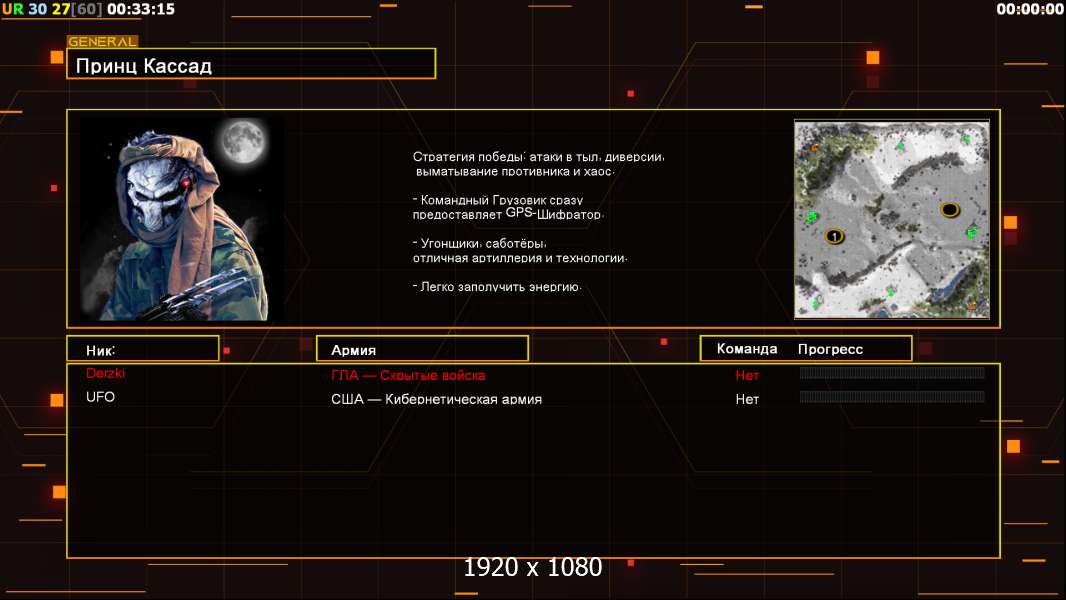Click the 00:33:15 timer in the top-left overlay
Image resolution: width=1066 pixels, height=600 pixels.
coord(140,9)
